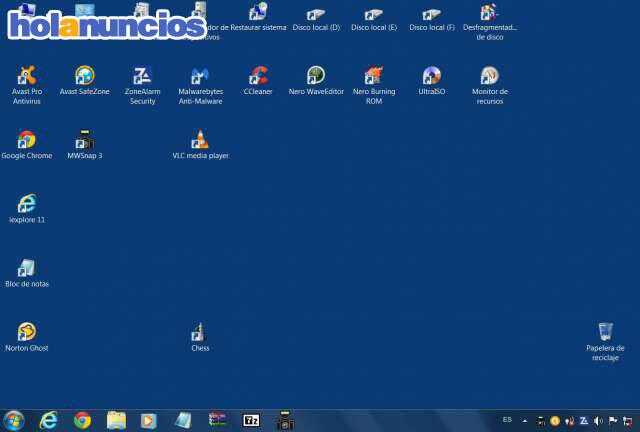Launch 7-Zip from the taskbar
This screenshot has height=432, width=640.
point(251,421)
